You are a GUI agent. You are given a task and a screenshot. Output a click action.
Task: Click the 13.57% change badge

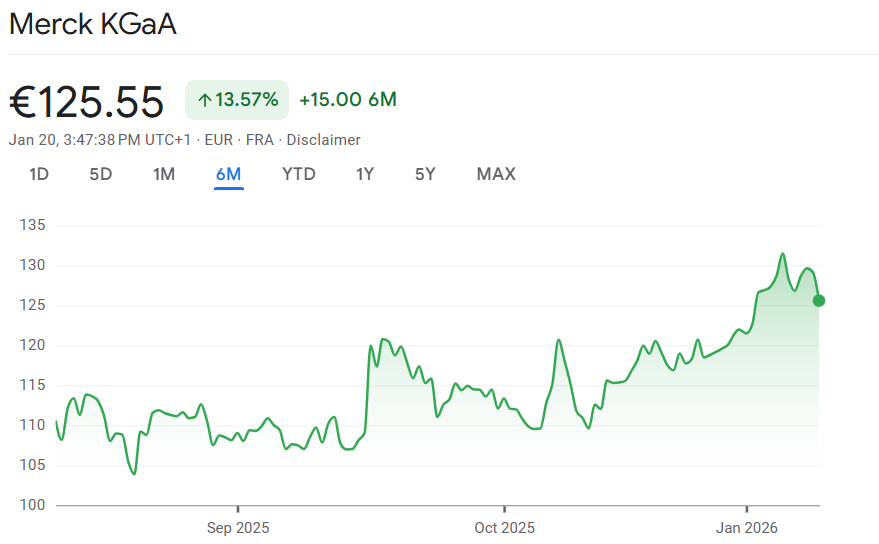click(237, 100)
